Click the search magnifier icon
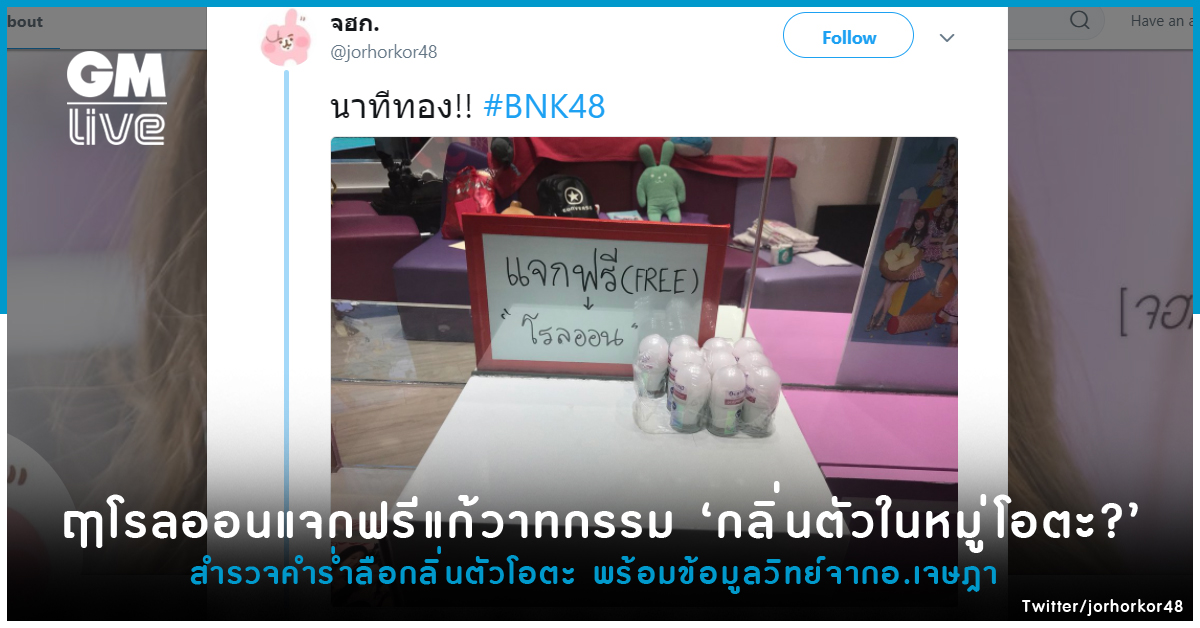This screenshot has height=628, width=1200. (x=1080, y=21)
